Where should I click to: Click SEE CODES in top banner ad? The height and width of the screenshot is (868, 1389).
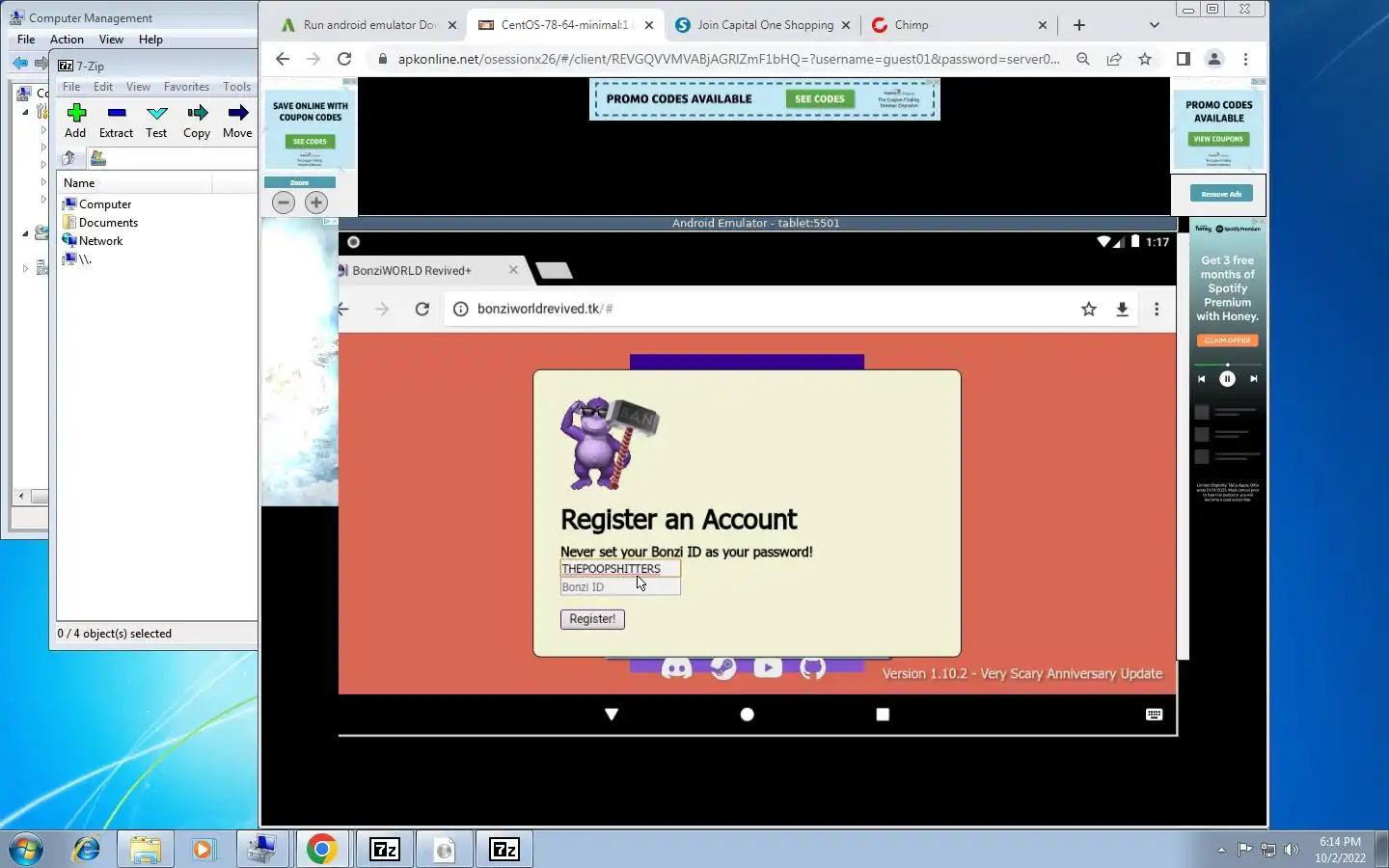pos(820,98)
